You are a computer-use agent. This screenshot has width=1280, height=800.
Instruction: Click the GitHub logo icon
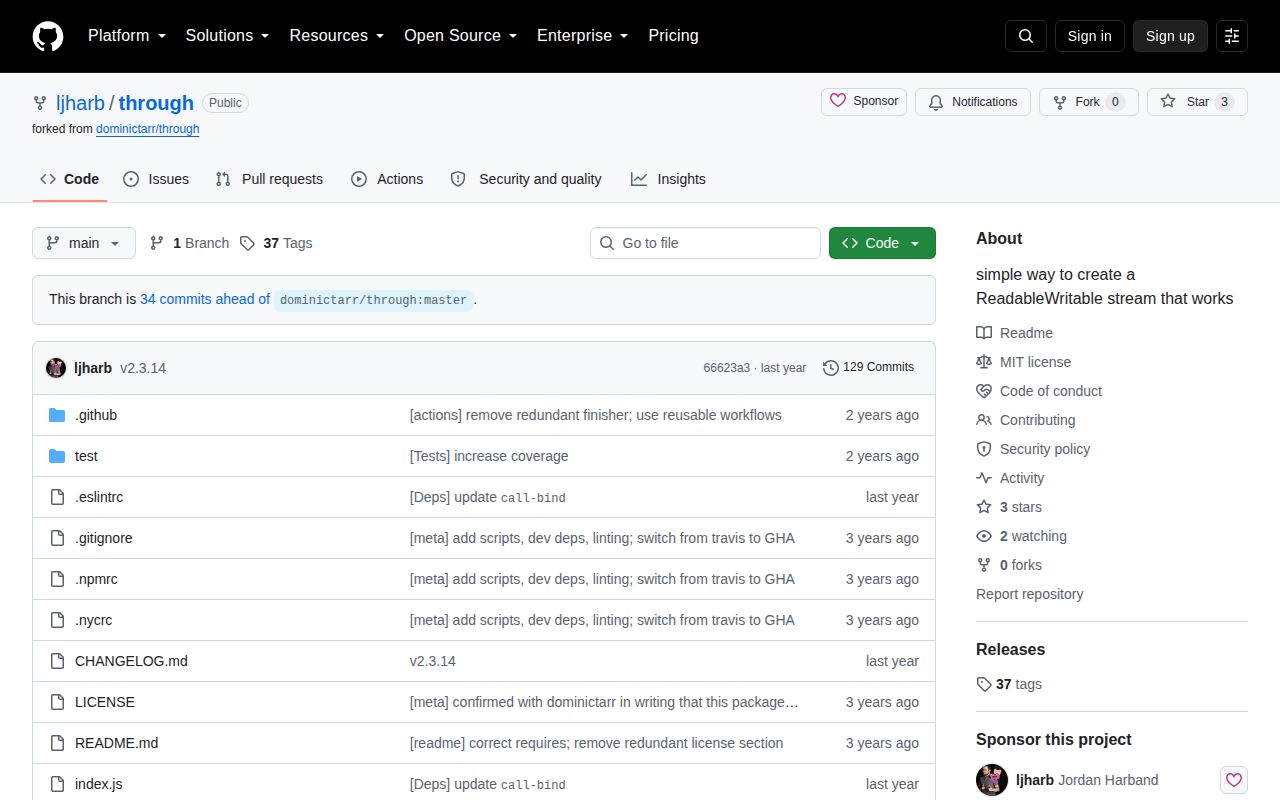(48, 36)
